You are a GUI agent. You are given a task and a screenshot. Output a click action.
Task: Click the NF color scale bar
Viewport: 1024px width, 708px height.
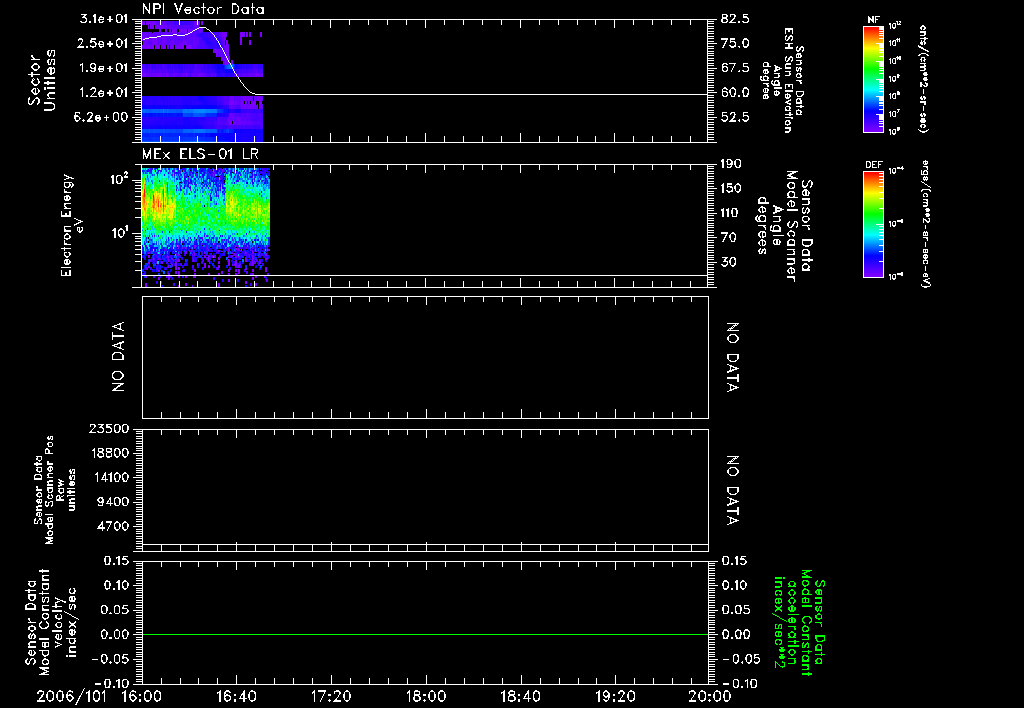pyautogui.click(x=873, y=78)
